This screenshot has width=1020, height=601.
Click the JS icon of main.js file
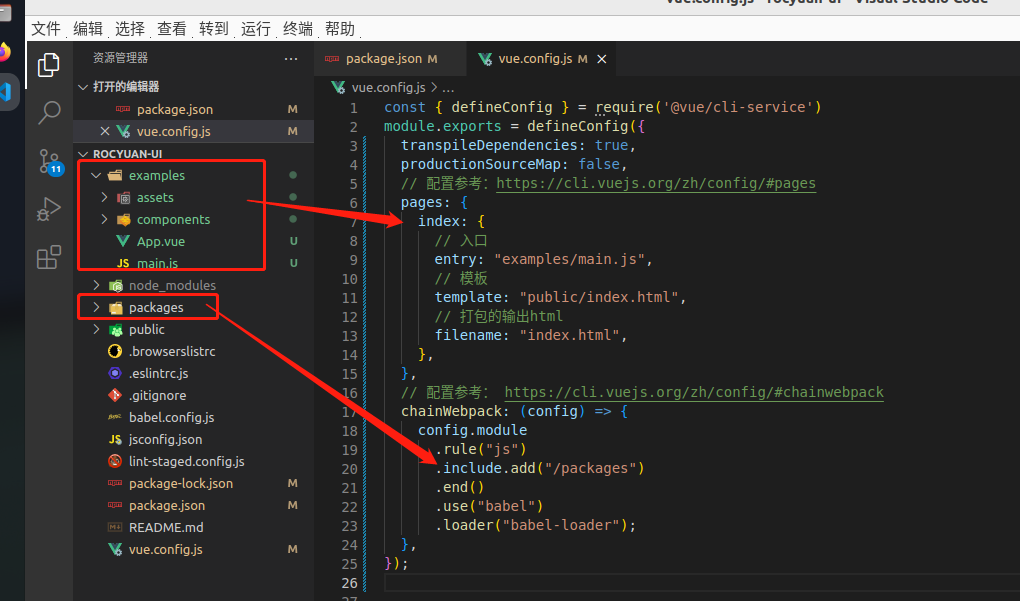pyautogui.click(x=122, y=263)
